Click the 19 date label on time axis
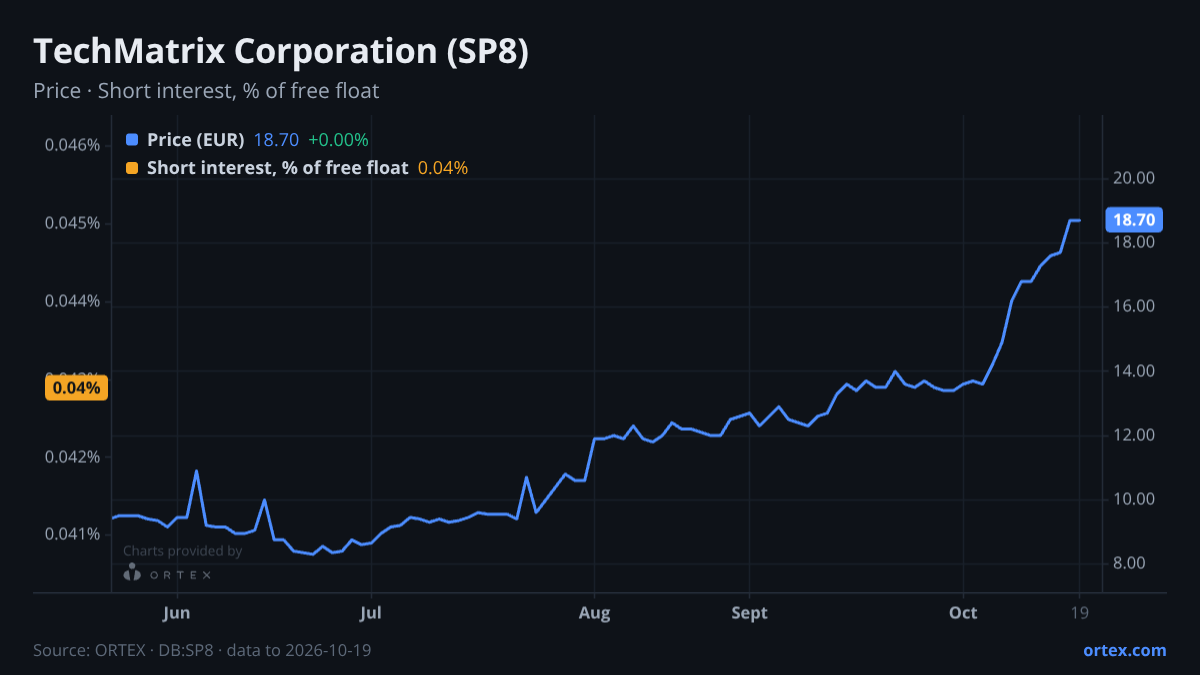 tap(1080, 613)
